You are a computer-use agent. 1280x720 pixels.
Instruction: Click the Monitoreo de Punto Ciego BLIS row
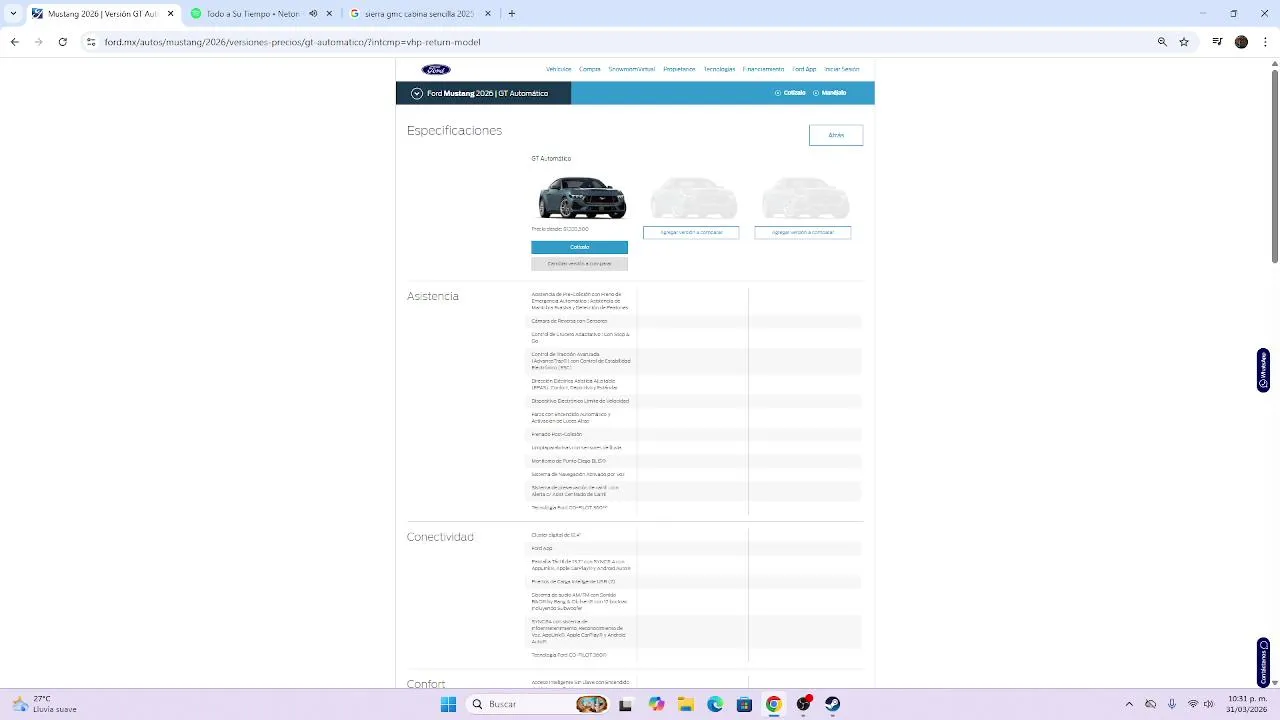pyautogui.click(x=695, y=461)
